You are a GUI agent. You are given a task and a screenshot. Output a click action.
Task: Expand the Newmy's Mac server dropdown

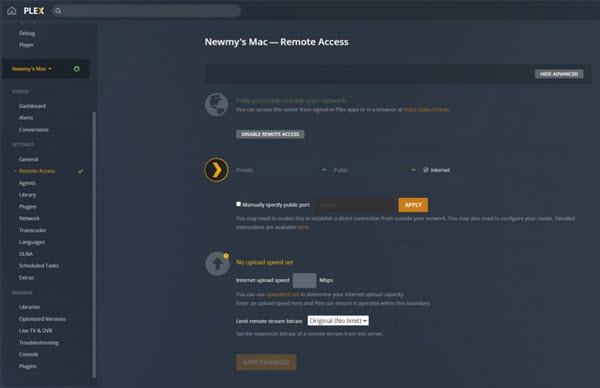pyautogui.click(x=31, y=69)
